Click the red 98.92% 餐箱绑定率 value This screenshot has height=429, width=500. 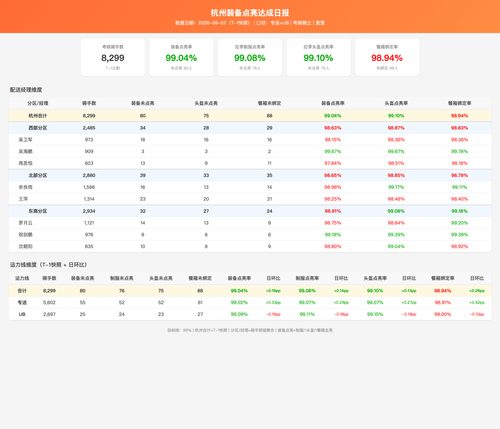[x=459, y=247]
